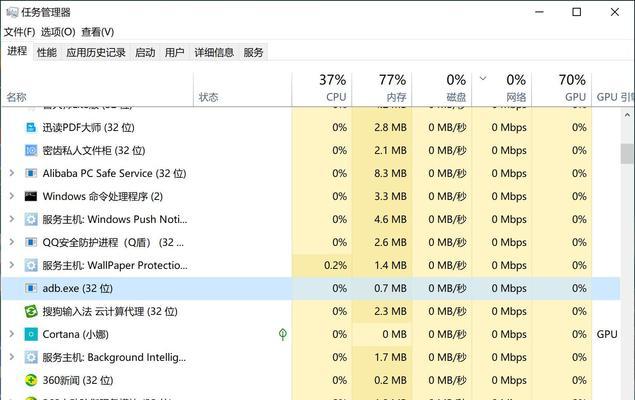Sort by the 名称 column header
Image resolution: width=635 pixels, height=400 pixels.
pos(97,89)
